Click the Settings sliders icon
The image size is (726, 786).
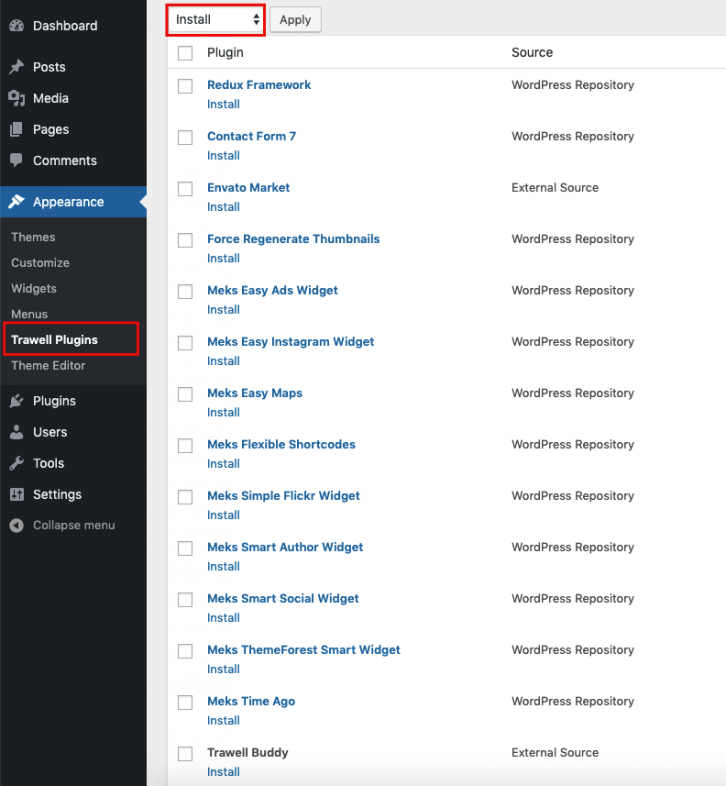coord(16,494)
